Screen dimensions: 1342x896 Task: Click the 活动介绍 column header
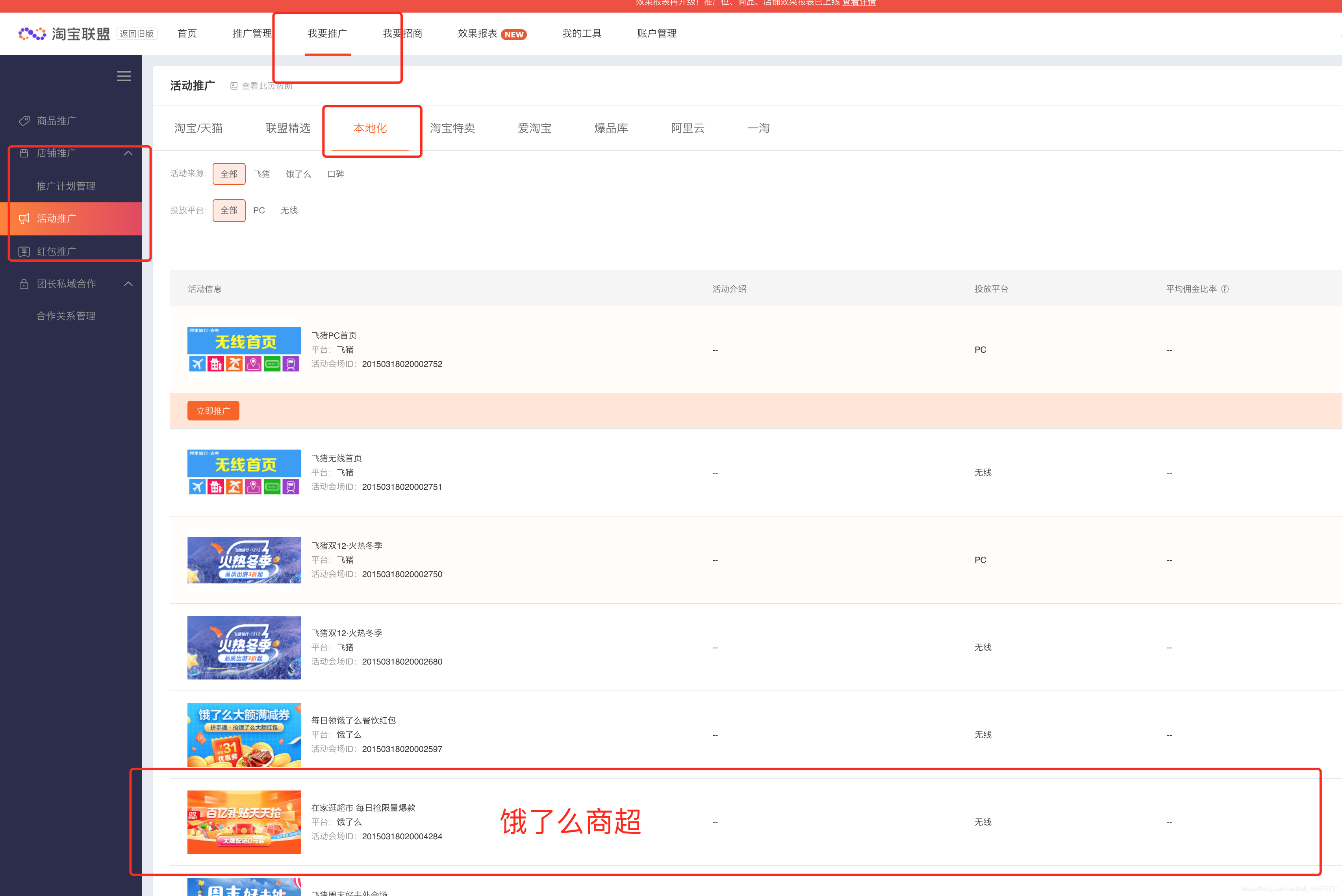tap(729, 289)
